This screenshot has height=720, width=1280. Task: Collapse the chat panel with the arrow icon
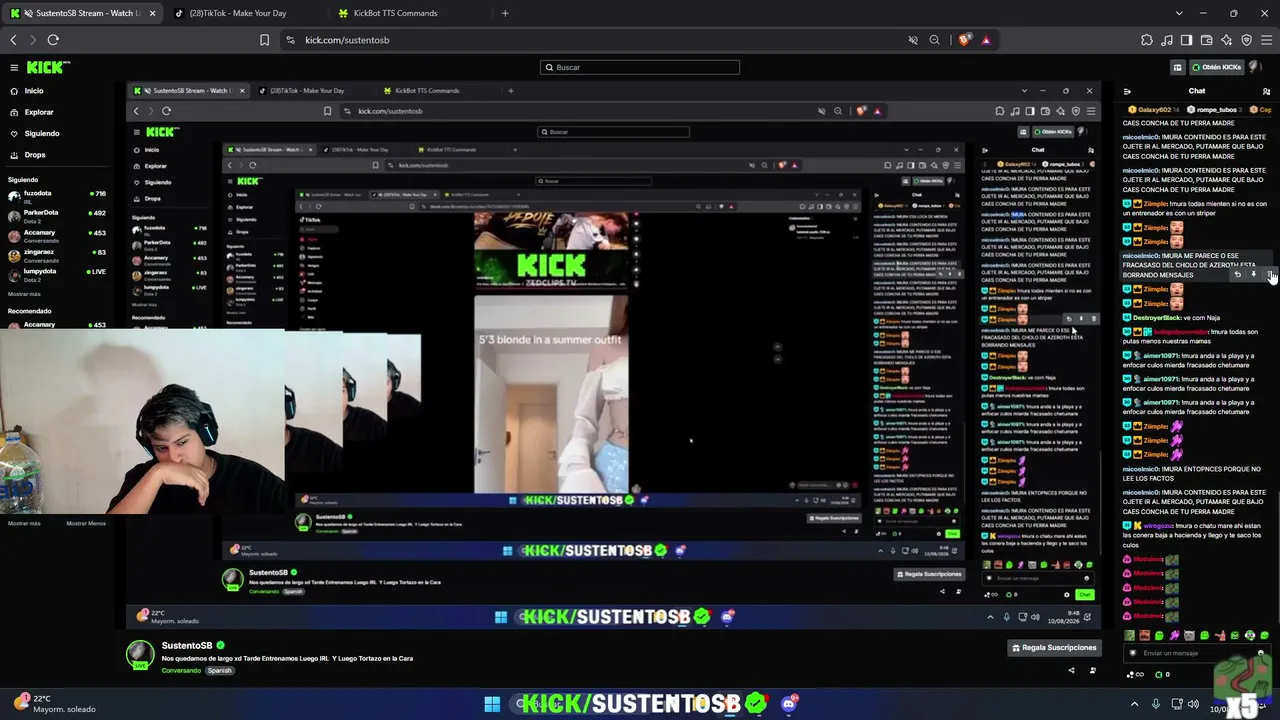1127,91
